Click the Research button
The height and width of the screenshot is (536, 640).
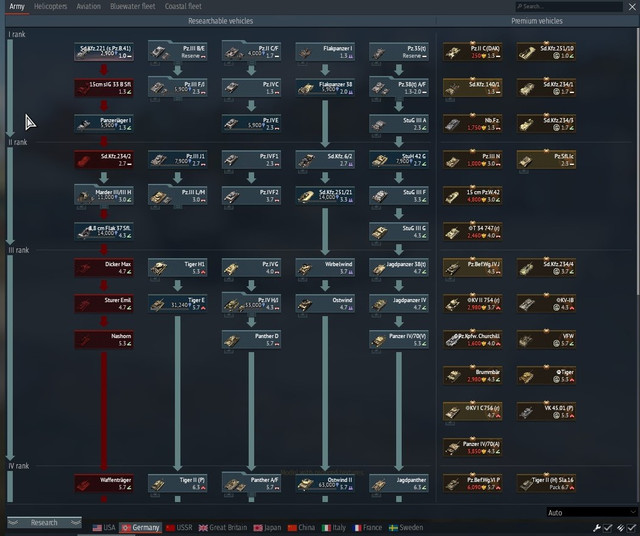coord(44,523)
